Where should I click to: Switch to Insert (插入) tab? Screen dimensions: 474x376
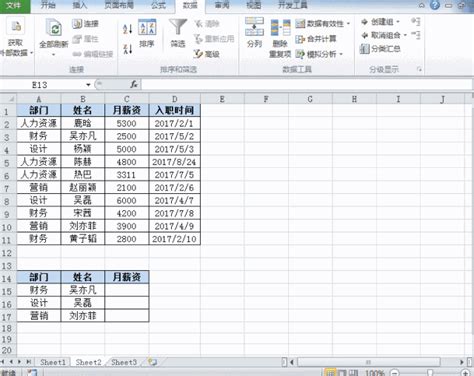tap(80, 5)
